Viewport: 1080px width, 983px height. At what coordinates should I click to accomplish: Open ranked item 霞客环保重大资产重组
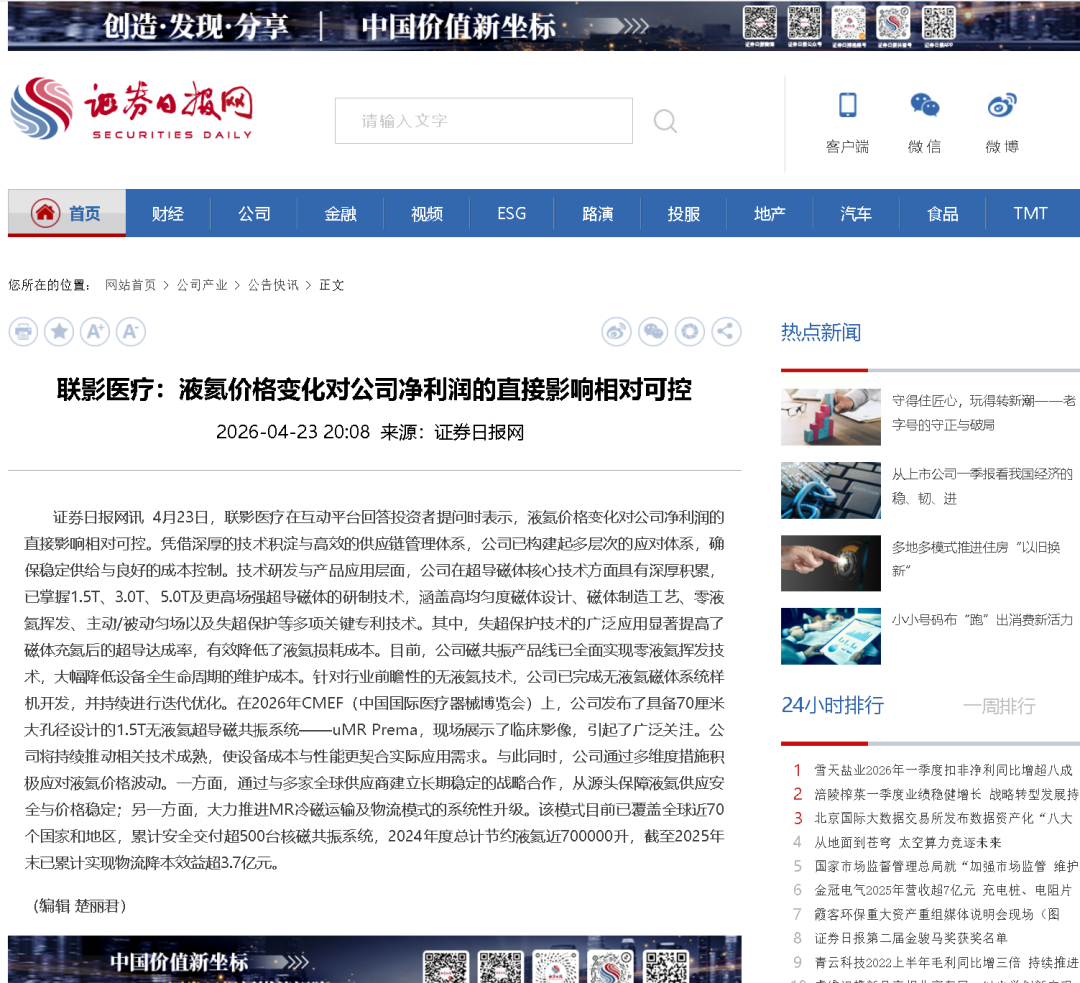[937, 914]
